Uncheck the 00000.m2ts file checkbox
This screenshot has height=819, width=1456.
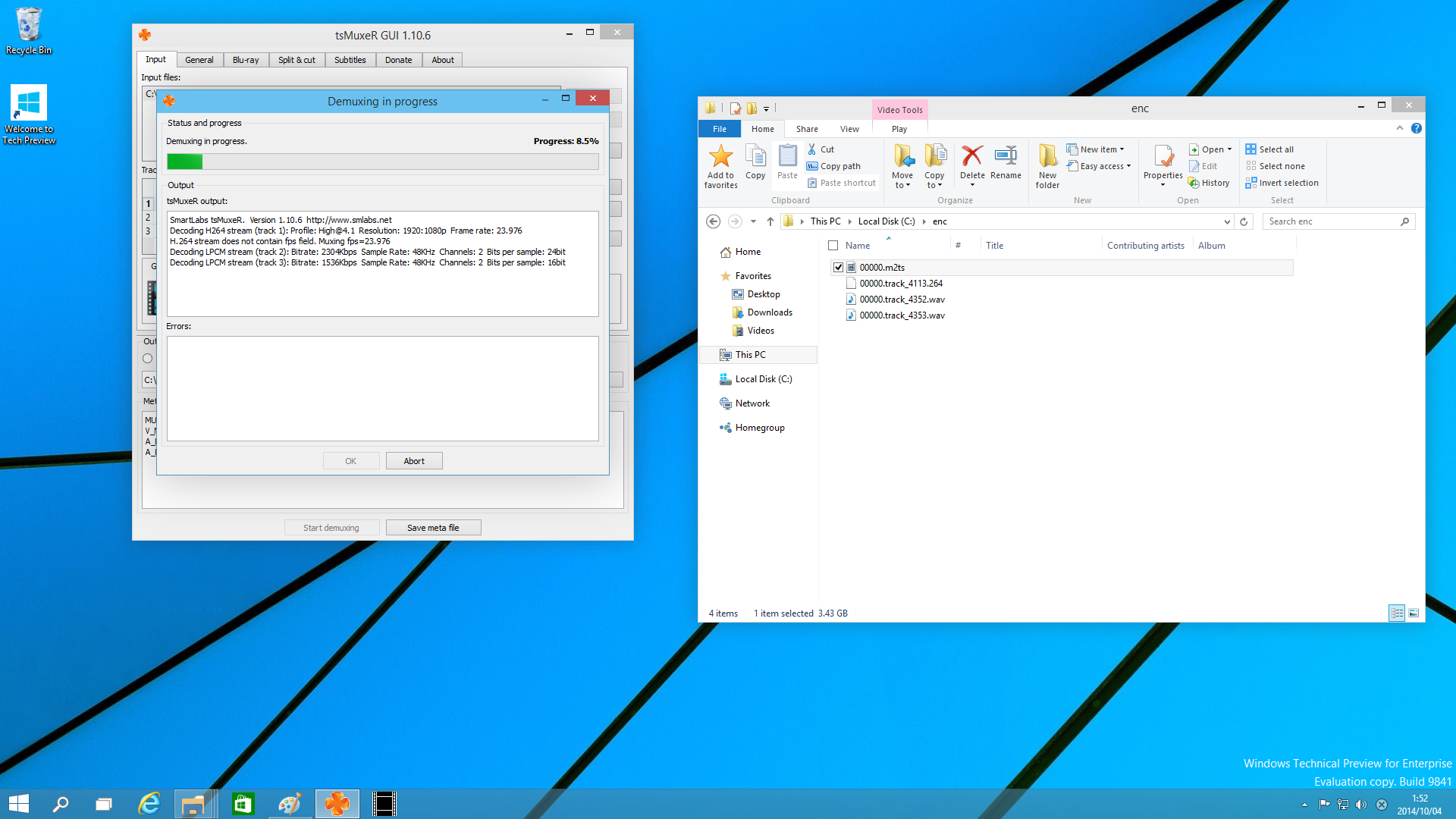[x=838, y=267]
